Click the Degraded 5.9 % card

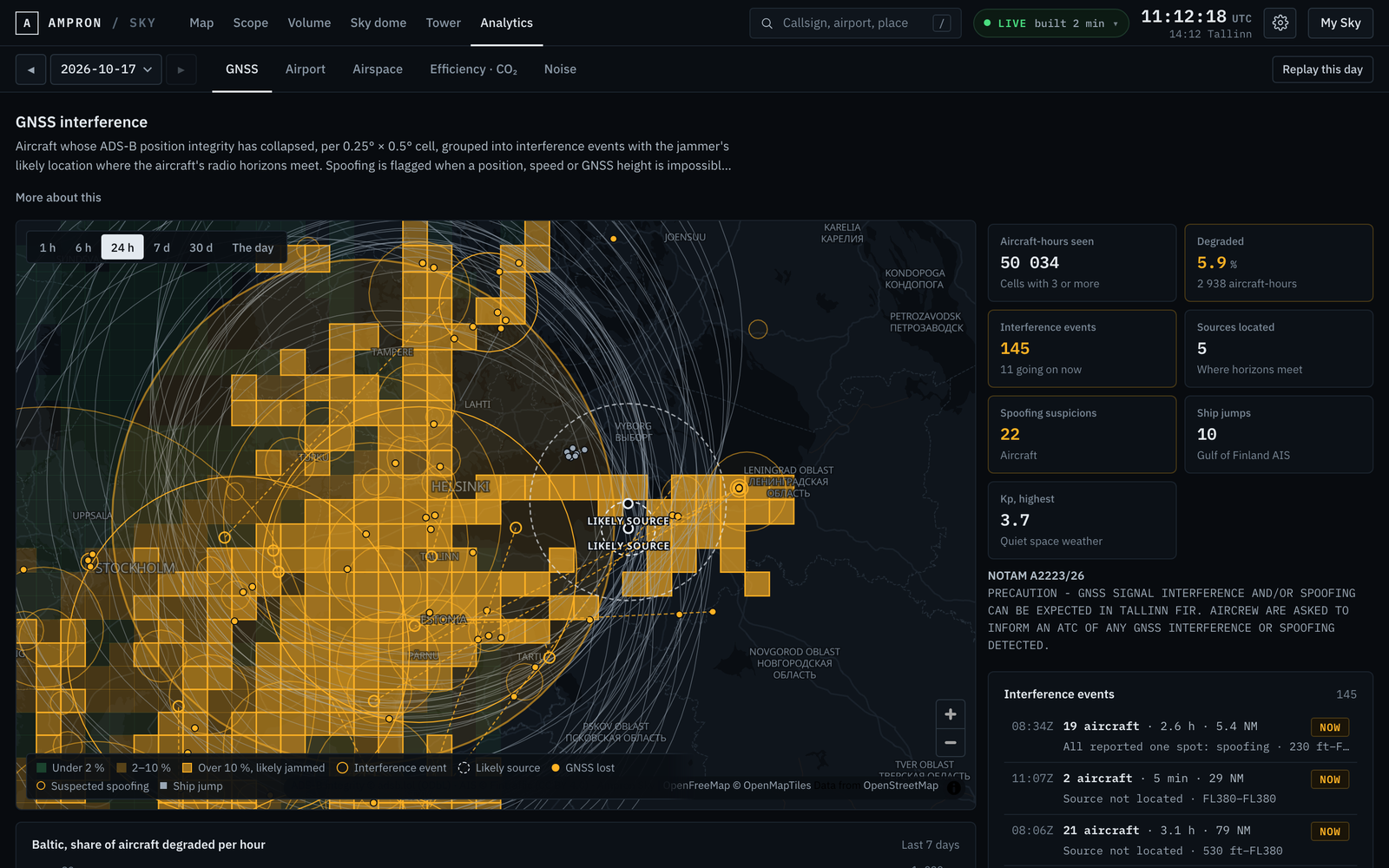tap(1279, 262)
